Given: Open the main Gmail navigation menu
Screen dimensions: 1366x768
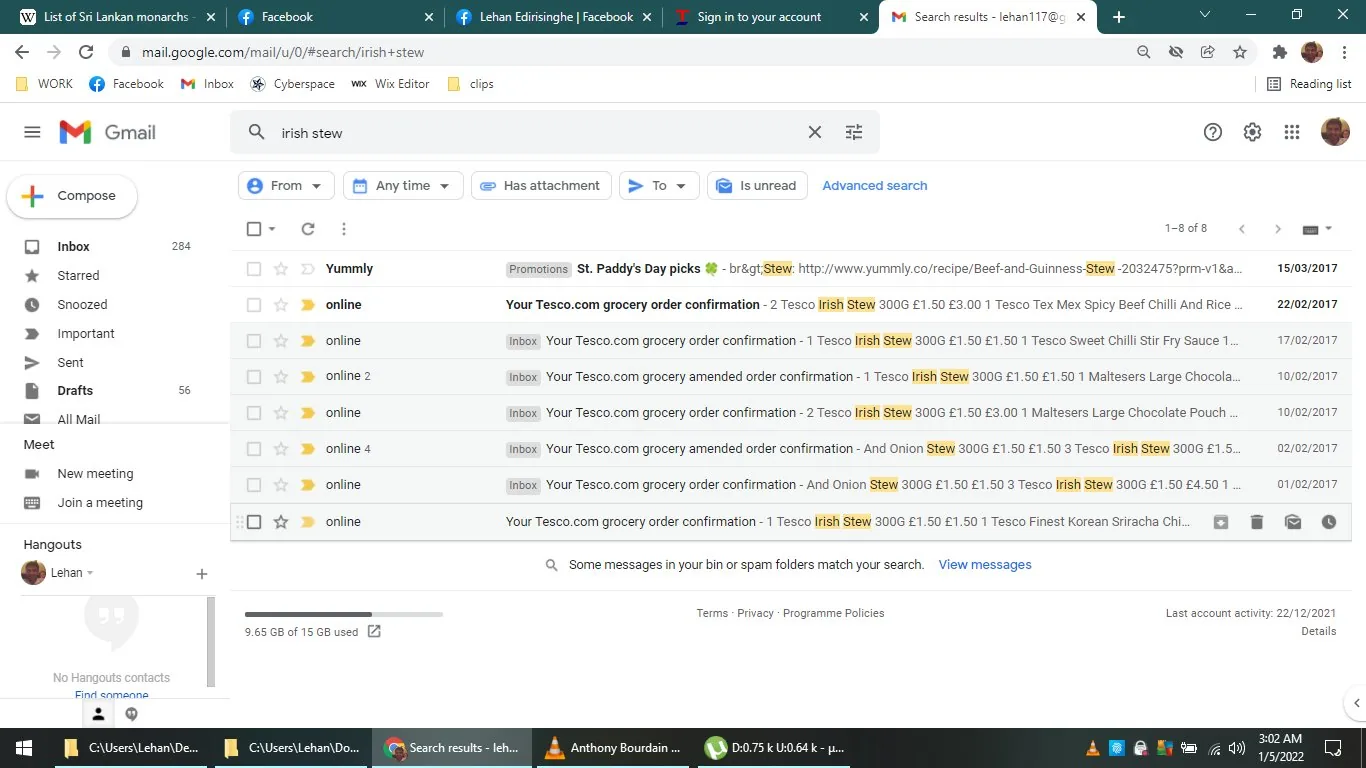Looking at the screenshot, I should [x=31, y=131].
